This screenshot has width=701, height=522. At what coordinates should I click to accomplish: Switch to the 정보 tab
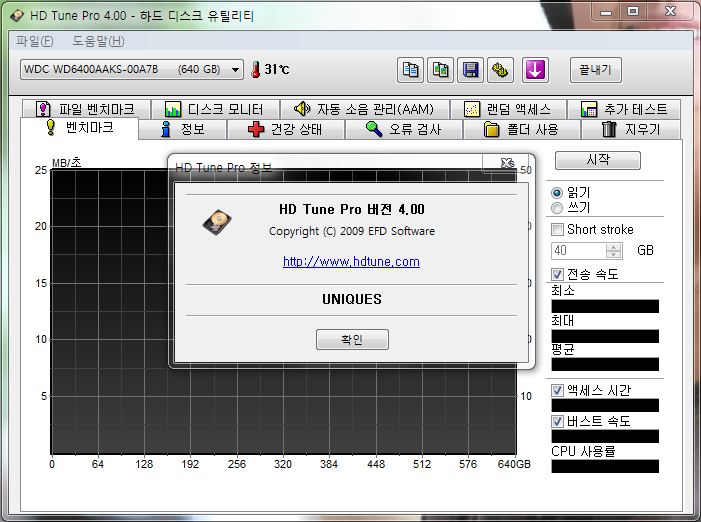[x=182, y=130]
